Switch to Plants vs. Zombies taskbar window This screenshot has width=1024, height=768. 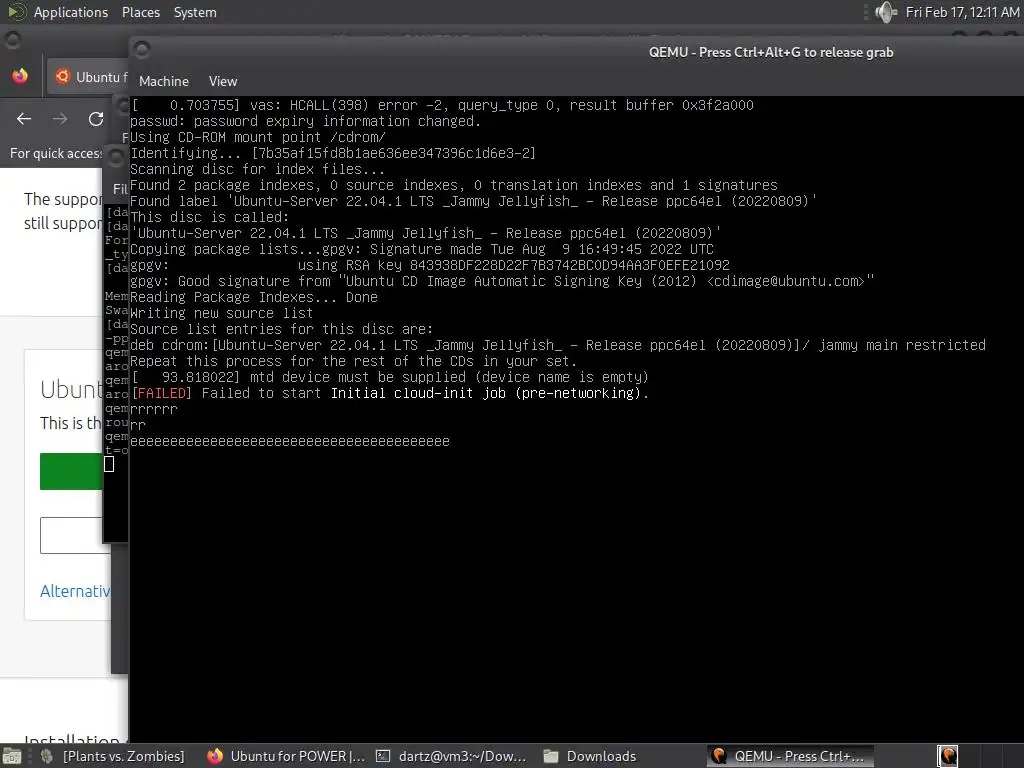coord(114,756)
